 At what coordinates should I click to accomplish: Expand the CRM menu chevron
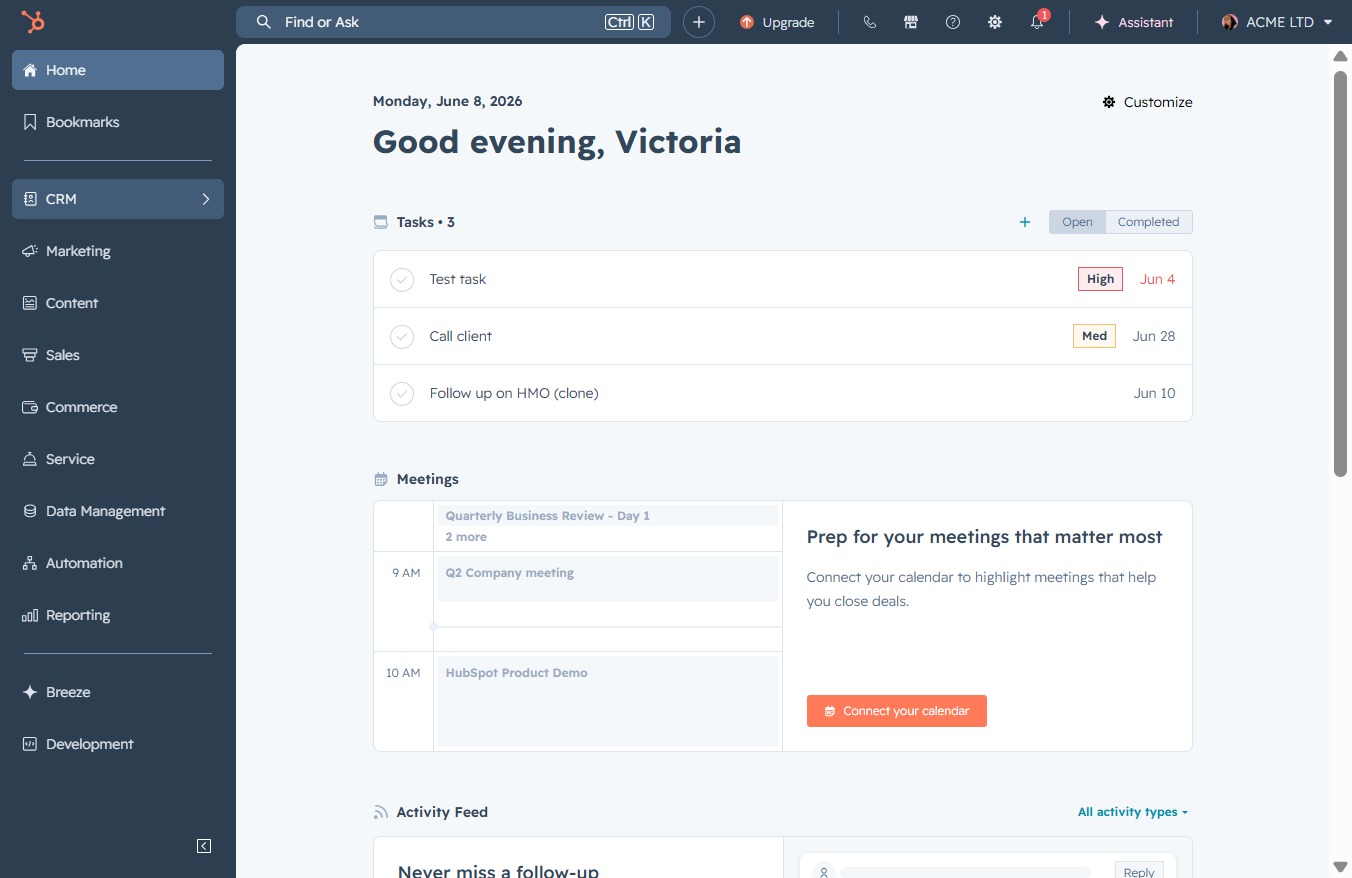pos(206,199)
